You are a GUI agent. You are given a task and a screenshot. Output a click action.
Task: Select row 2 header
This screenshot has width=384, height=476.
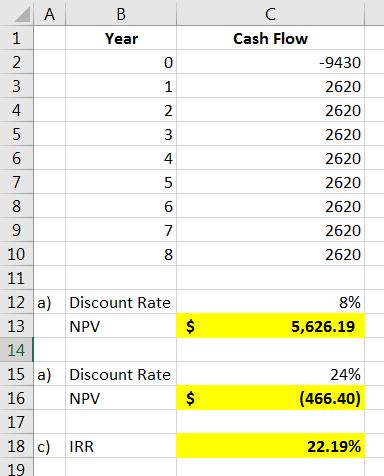click(16, 62)
